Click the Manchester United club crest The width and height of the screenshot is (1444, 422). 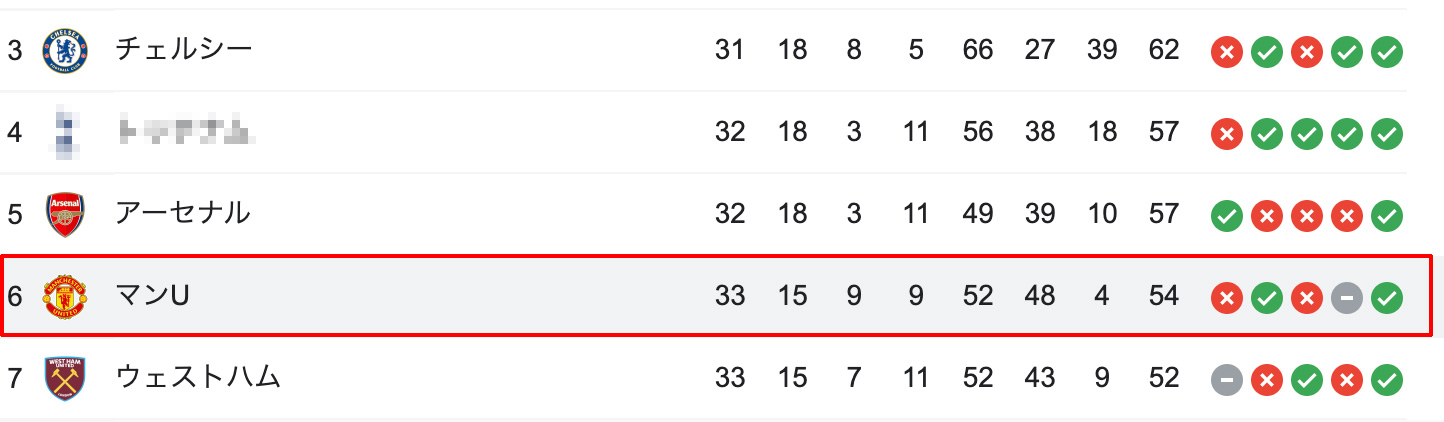[x=65, y=297]
